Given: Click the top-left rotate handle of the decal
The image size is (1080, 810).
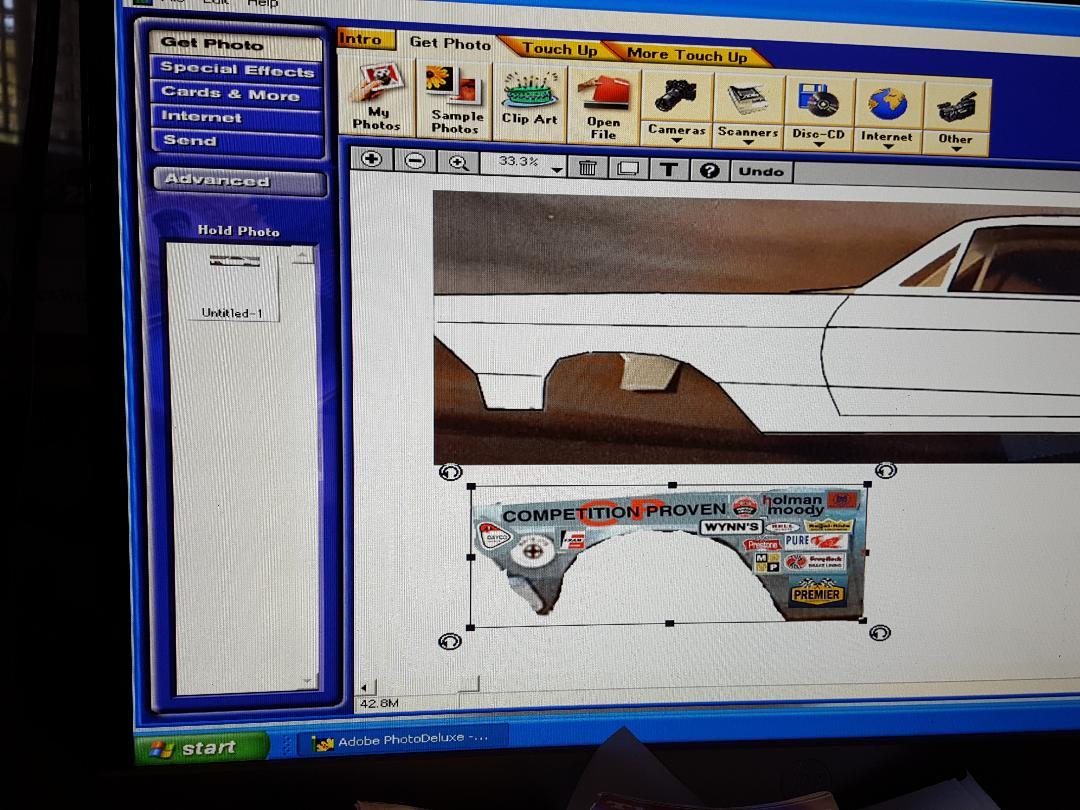Looking at the screenshot, I should point(450,472).
